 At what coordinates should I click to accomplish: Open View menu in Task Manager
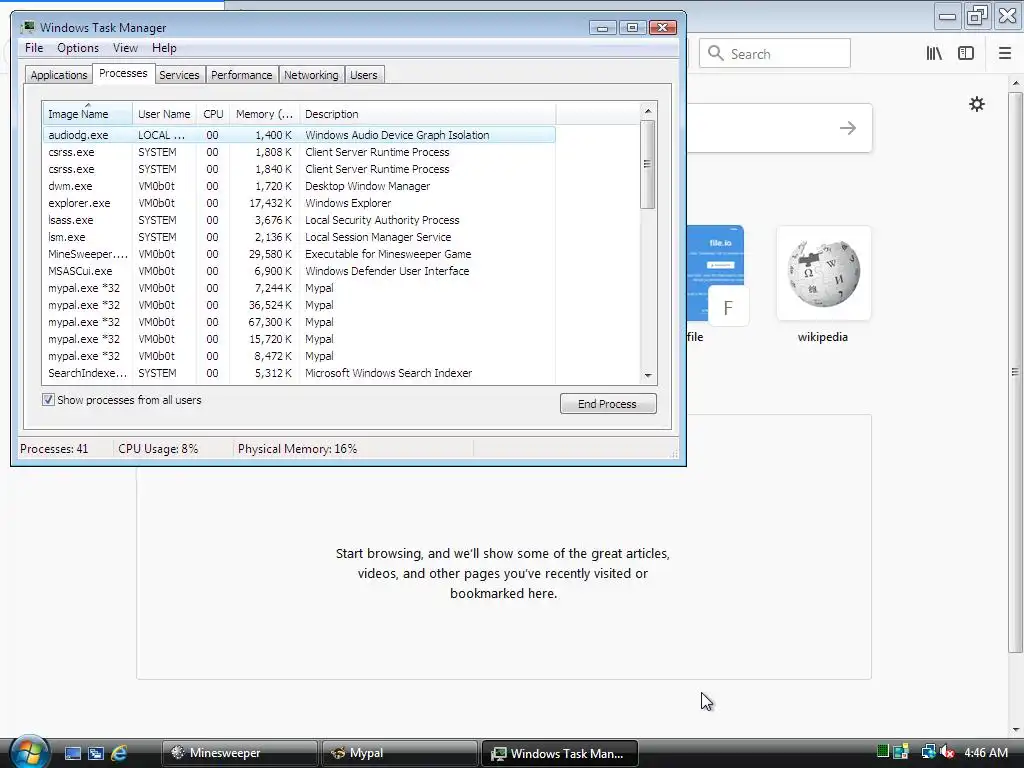[125, 48]
